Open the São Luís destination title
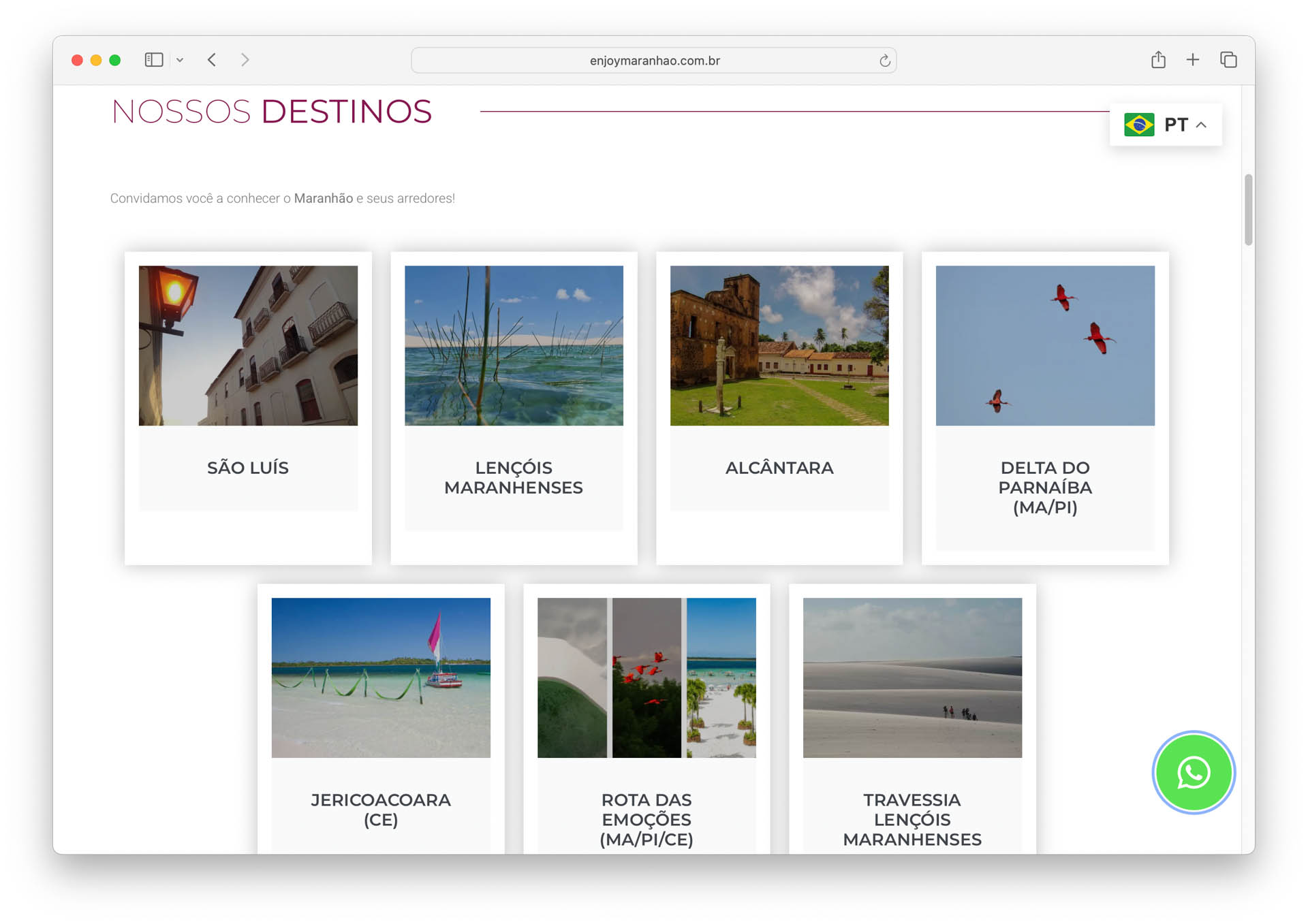 point(248,468)
